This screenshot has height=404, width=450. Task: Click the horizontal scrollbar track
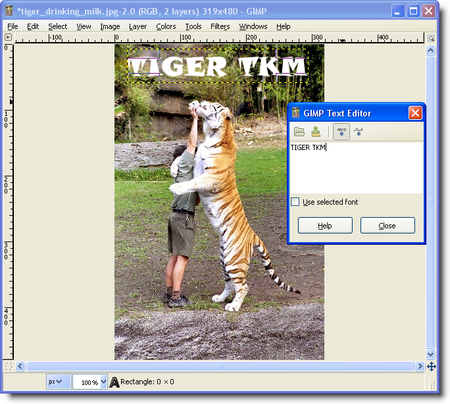220,366
